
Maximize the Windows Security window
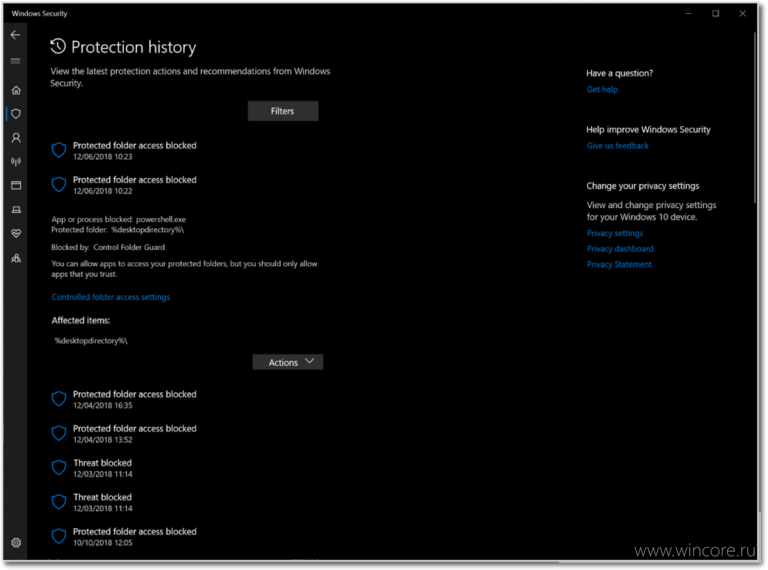point(716,14)
